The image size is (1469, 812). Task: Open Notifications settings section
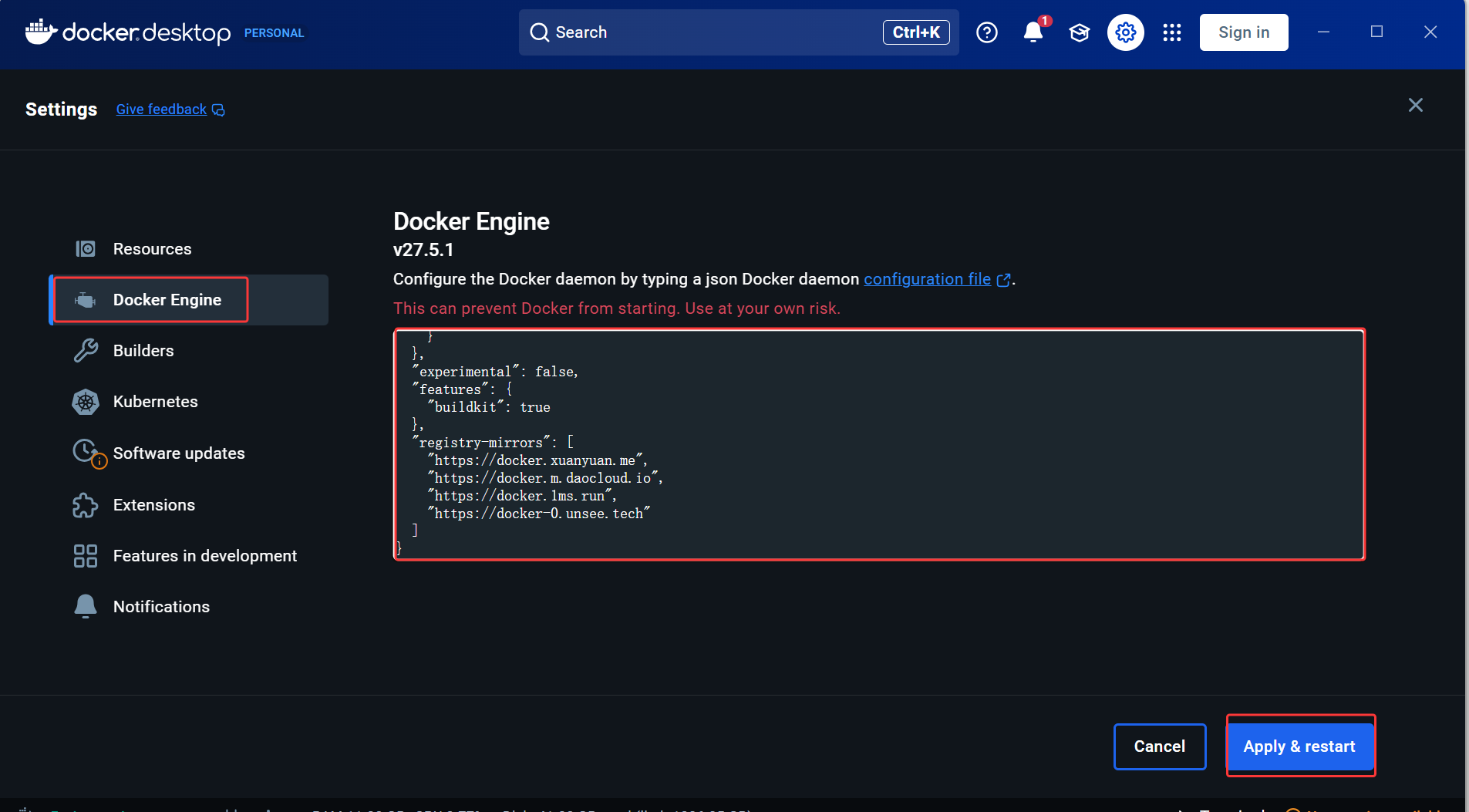click(190, 607)
